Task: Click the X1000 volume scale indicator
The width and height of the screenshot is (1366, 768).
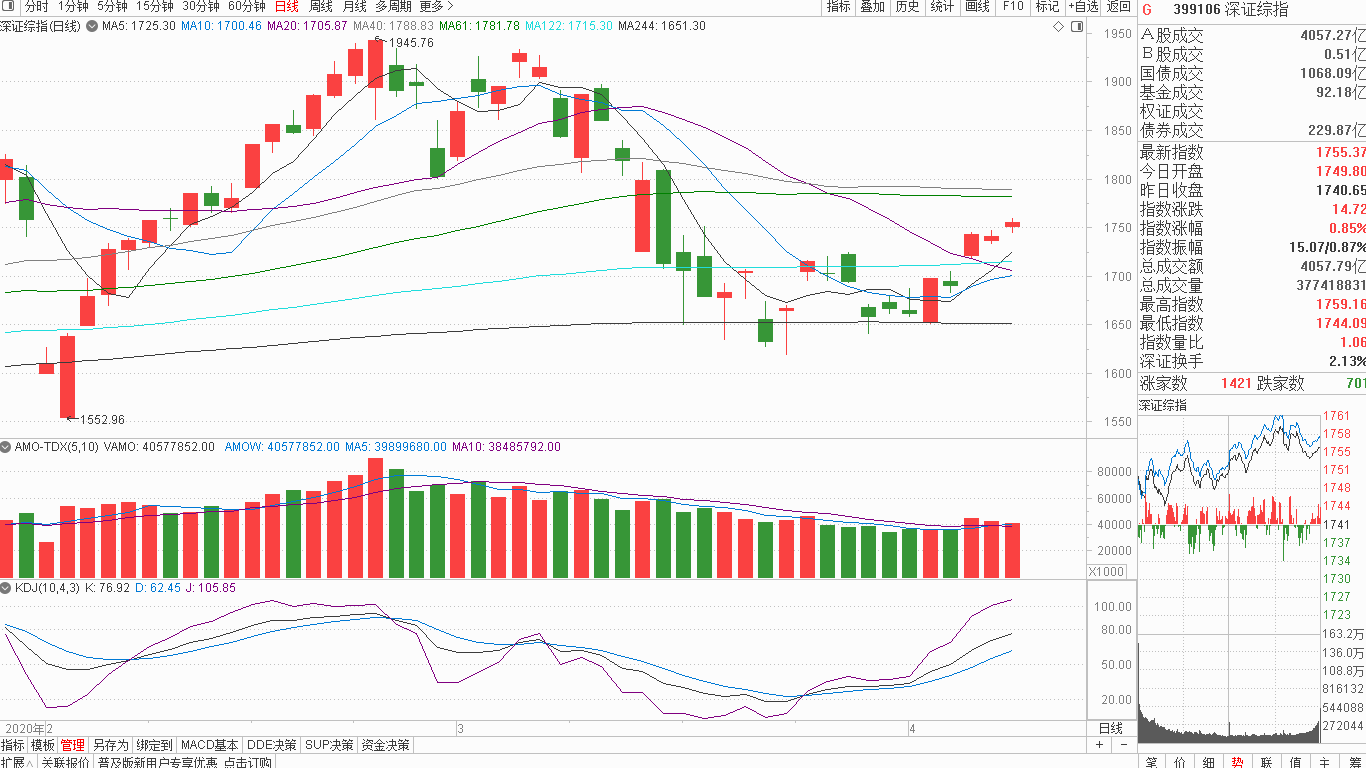Action: pyautogui.click(x=1106, y=572)
